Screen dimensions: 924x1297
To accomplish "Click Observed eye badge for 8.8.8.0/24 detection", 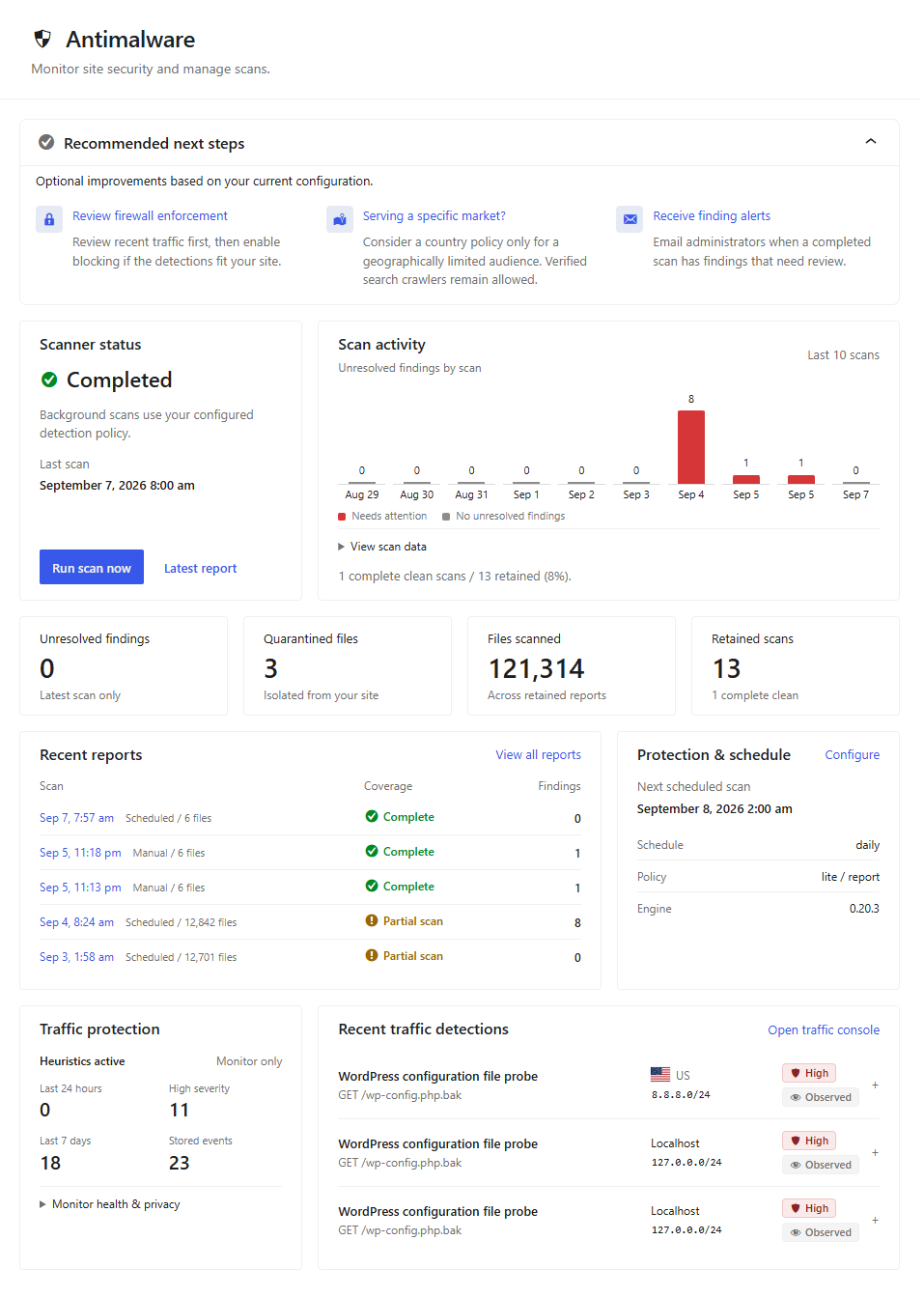I will (821, 1097).
